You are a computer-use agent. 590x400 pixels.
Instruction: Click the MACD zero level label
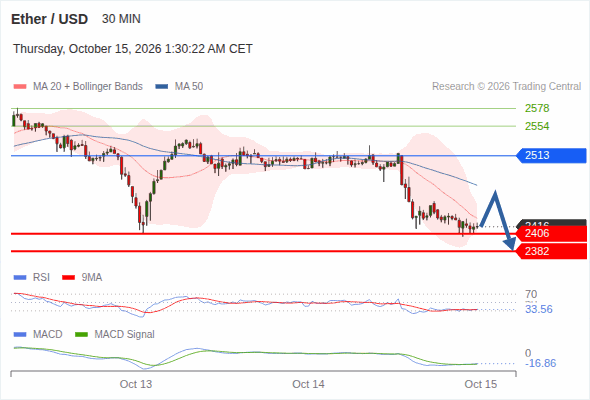point(528,353)
